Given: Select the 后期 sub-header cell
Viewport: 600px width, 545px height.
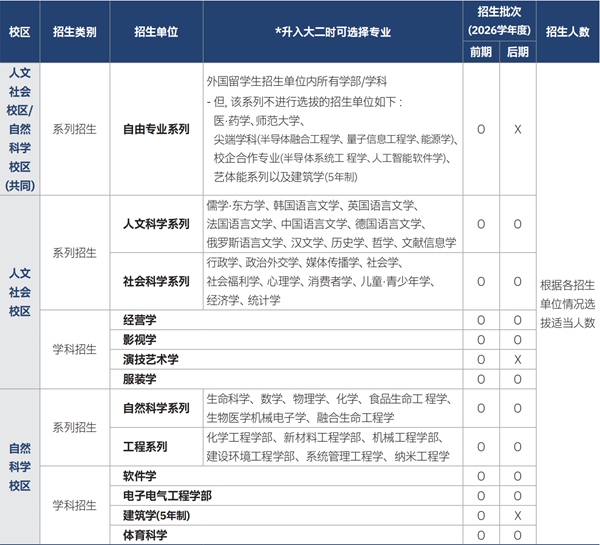Looking at the screenshot, I should pyautogui.click(x=518, y=52).
